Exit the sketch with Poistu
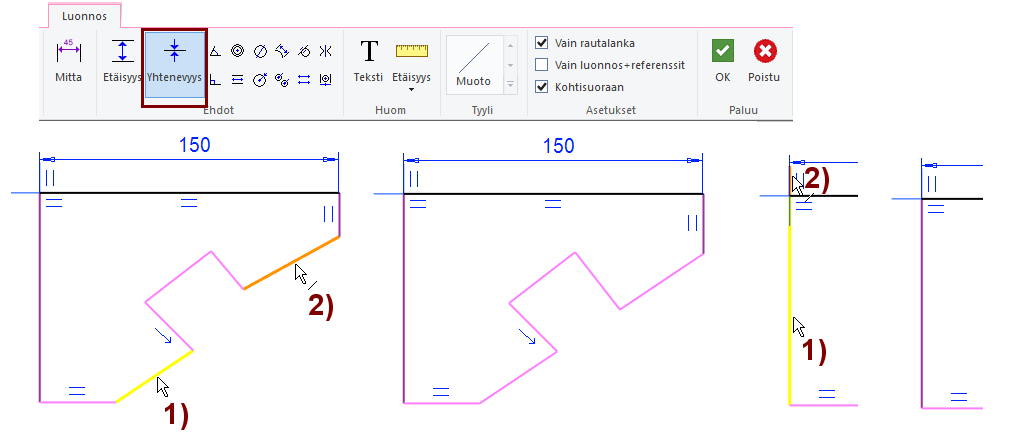 (x=764, y=61)
